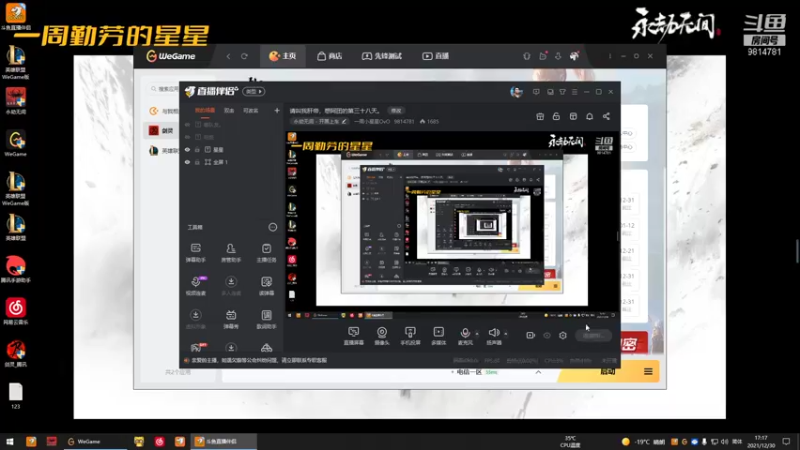
Task: Toggle visibility of second dimmed source
Action: tap(187, 137)
